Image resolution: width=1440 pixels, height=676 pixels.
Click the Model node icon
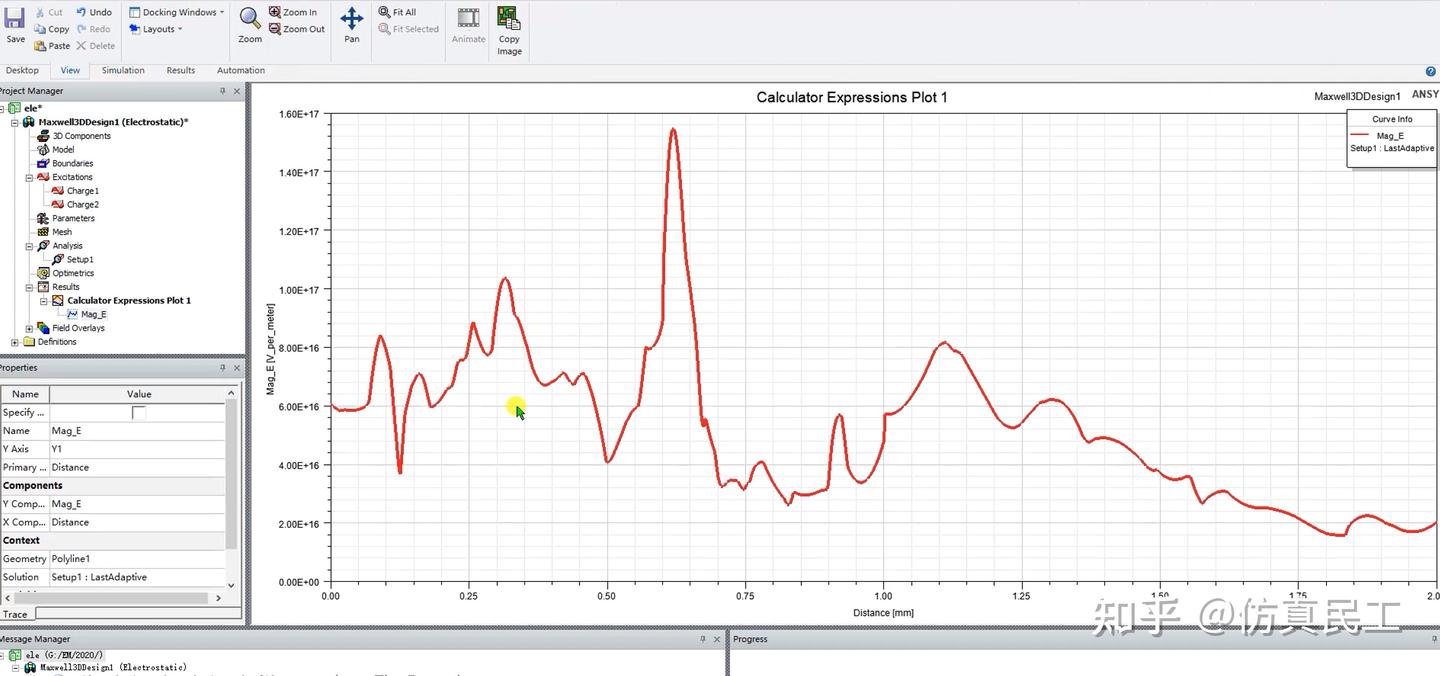point(43,149)
